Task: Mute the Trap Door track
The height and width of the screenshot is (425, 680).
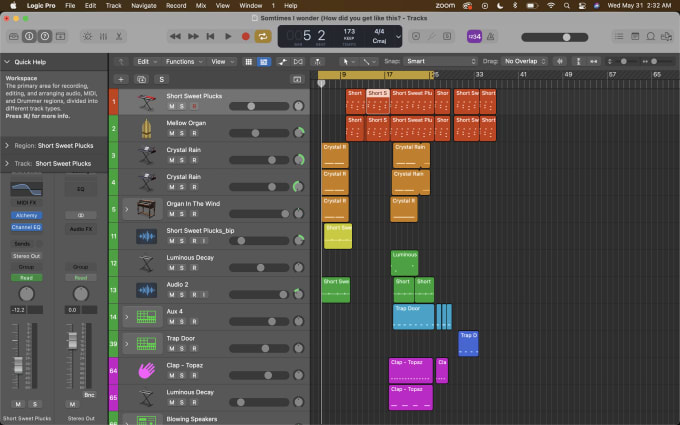Action: pos(172,348)
